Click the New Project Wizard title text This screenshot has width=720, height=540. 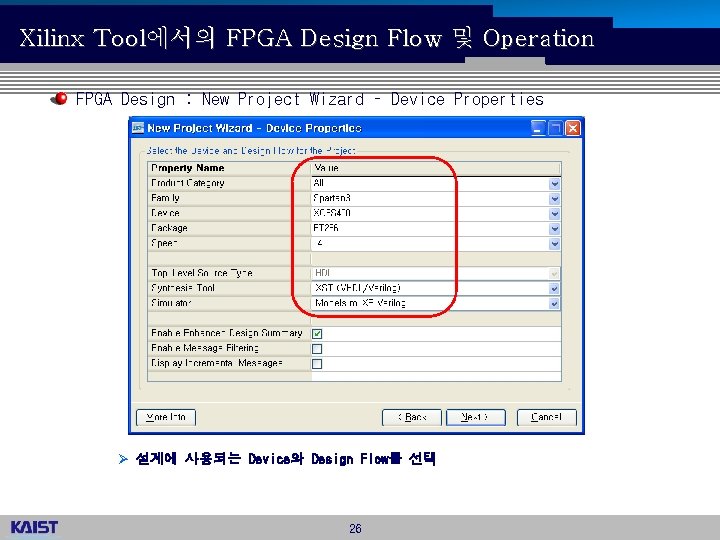pyautogui.click(x=254, y=128)
